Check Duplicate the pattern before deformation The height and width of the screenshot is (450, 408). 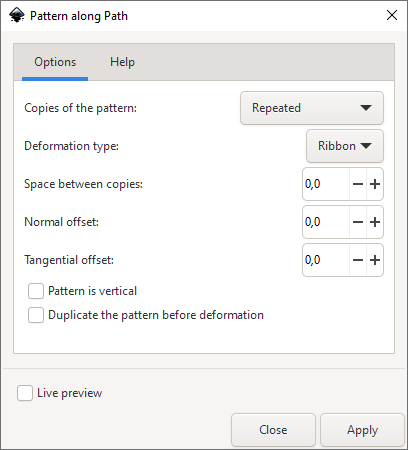pos(36,315)
